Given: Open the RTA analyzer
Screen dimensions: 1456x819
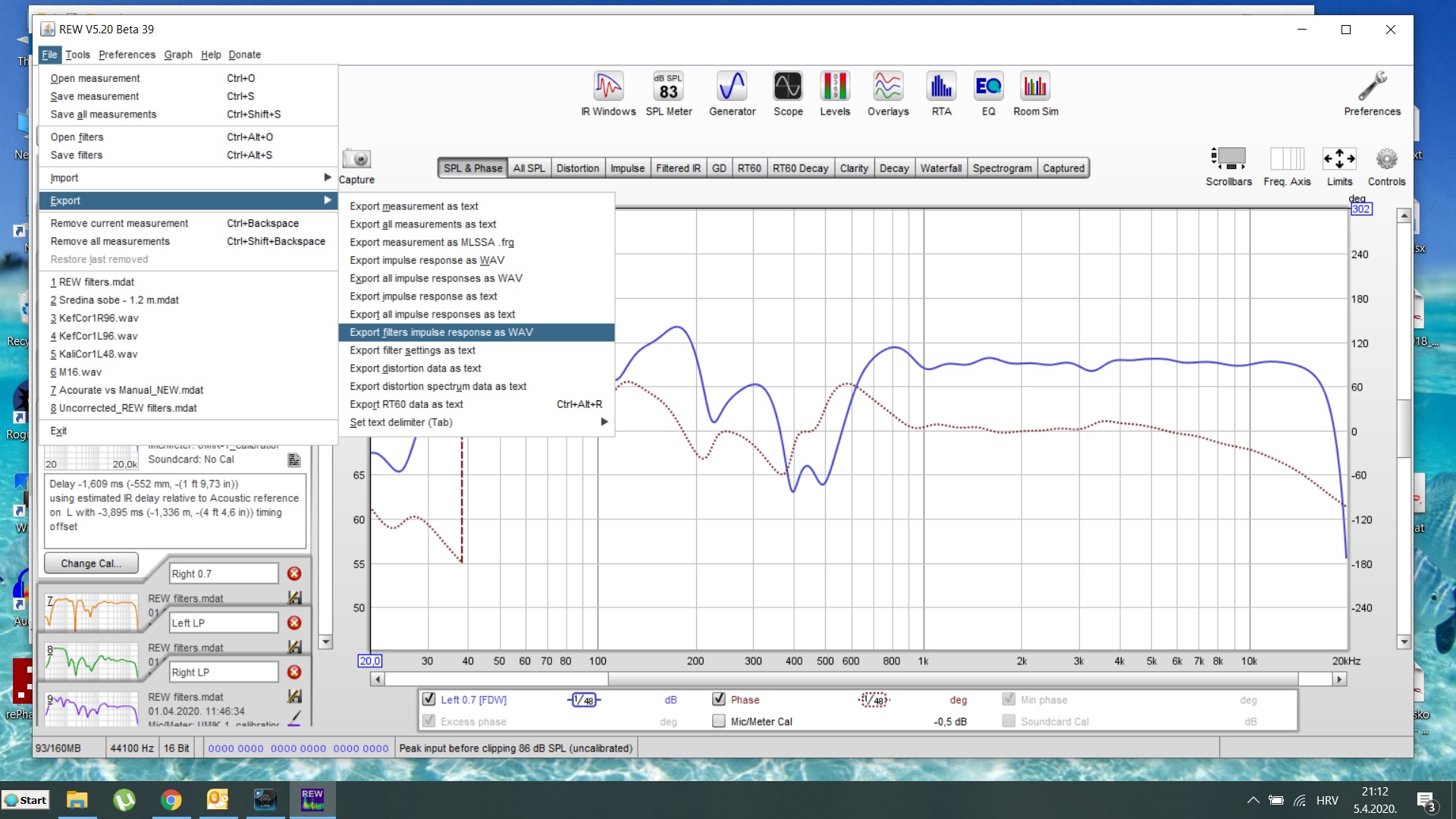Looking at the screenshot, I should point(941,93).
